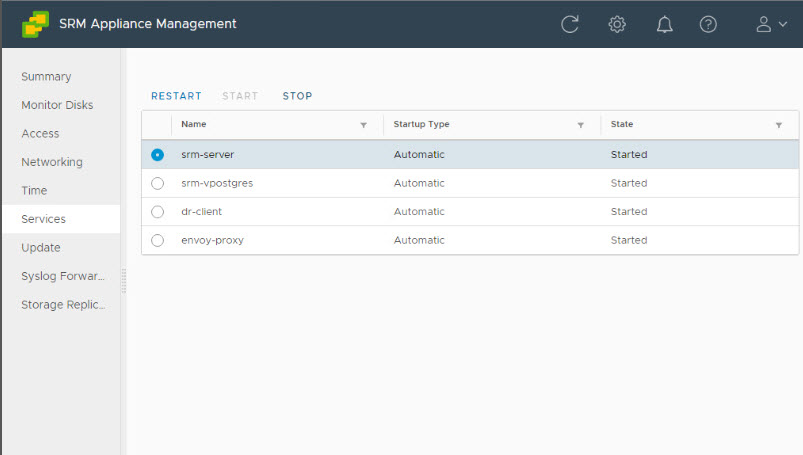Viewport: 803px width, 455px height.
Task: Select the srm-vpostgres radio button
Action: (x=157, y=184)
